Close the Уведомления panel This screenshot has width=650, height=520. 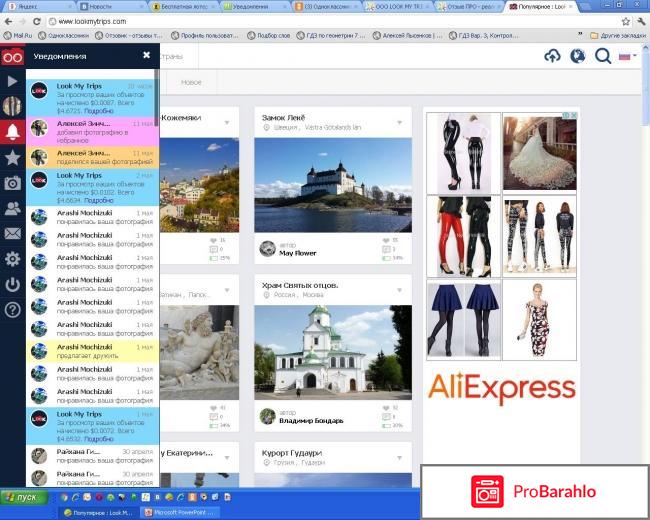(146, 55)
